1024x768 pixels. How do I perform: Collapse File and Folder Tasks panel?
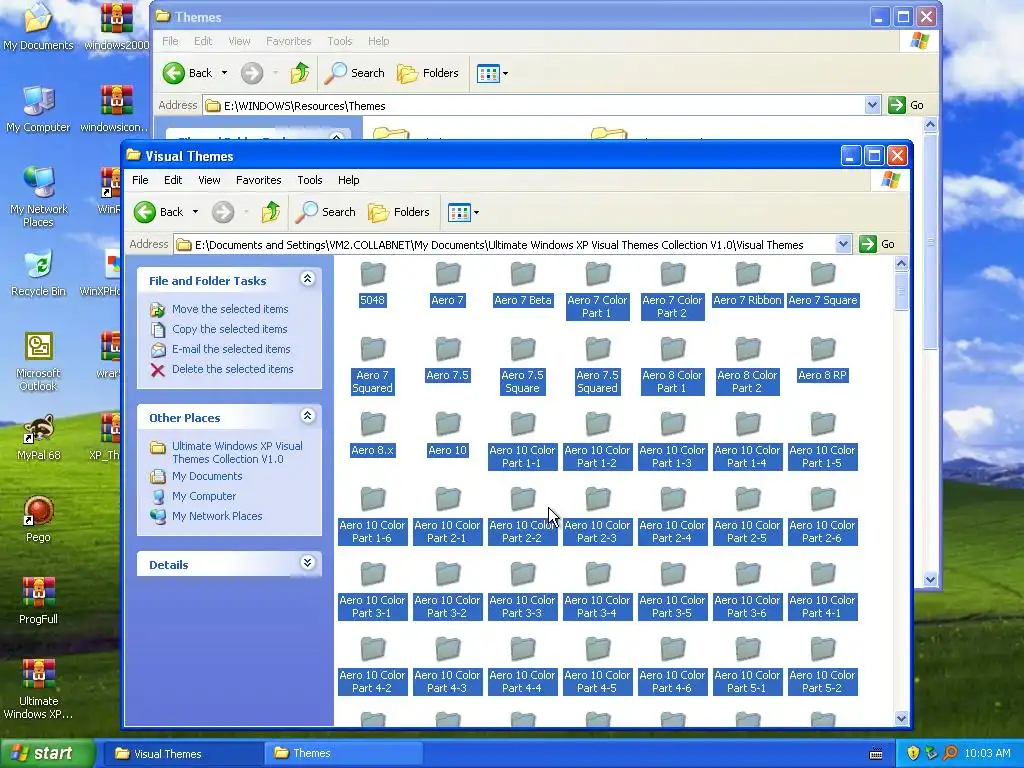click(308, 279)
